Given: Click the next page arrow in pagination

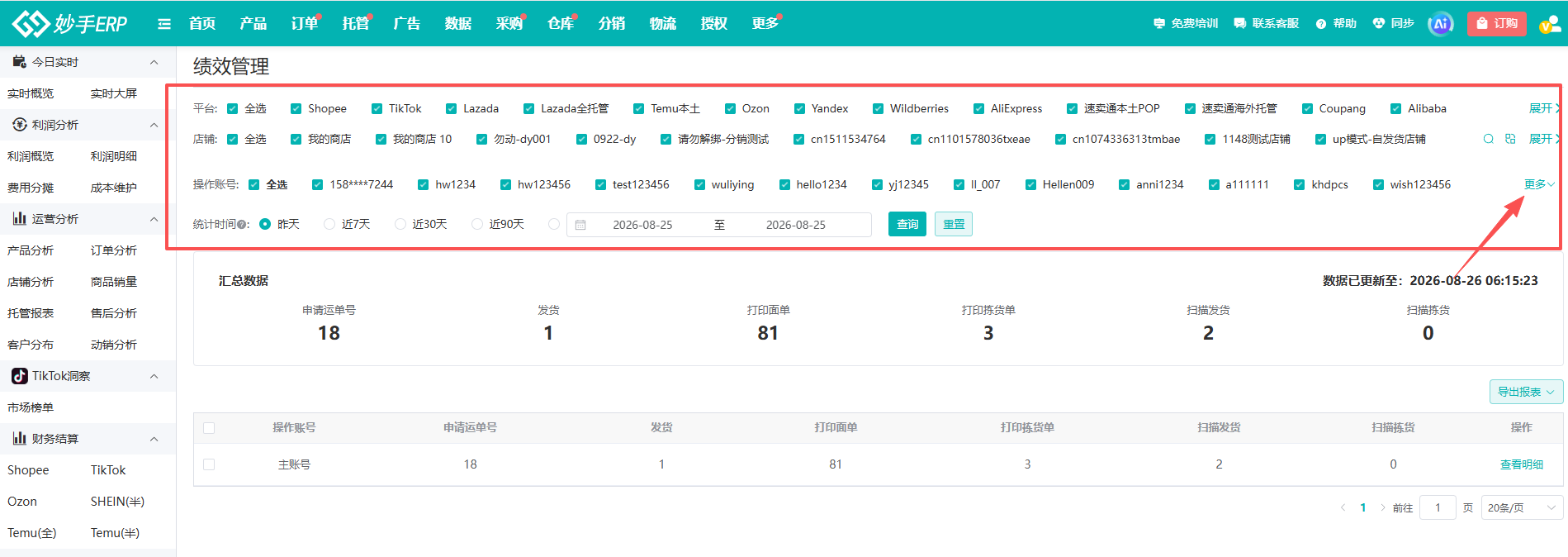Looking at the screenshot, I should click(x=1383, y=507).
